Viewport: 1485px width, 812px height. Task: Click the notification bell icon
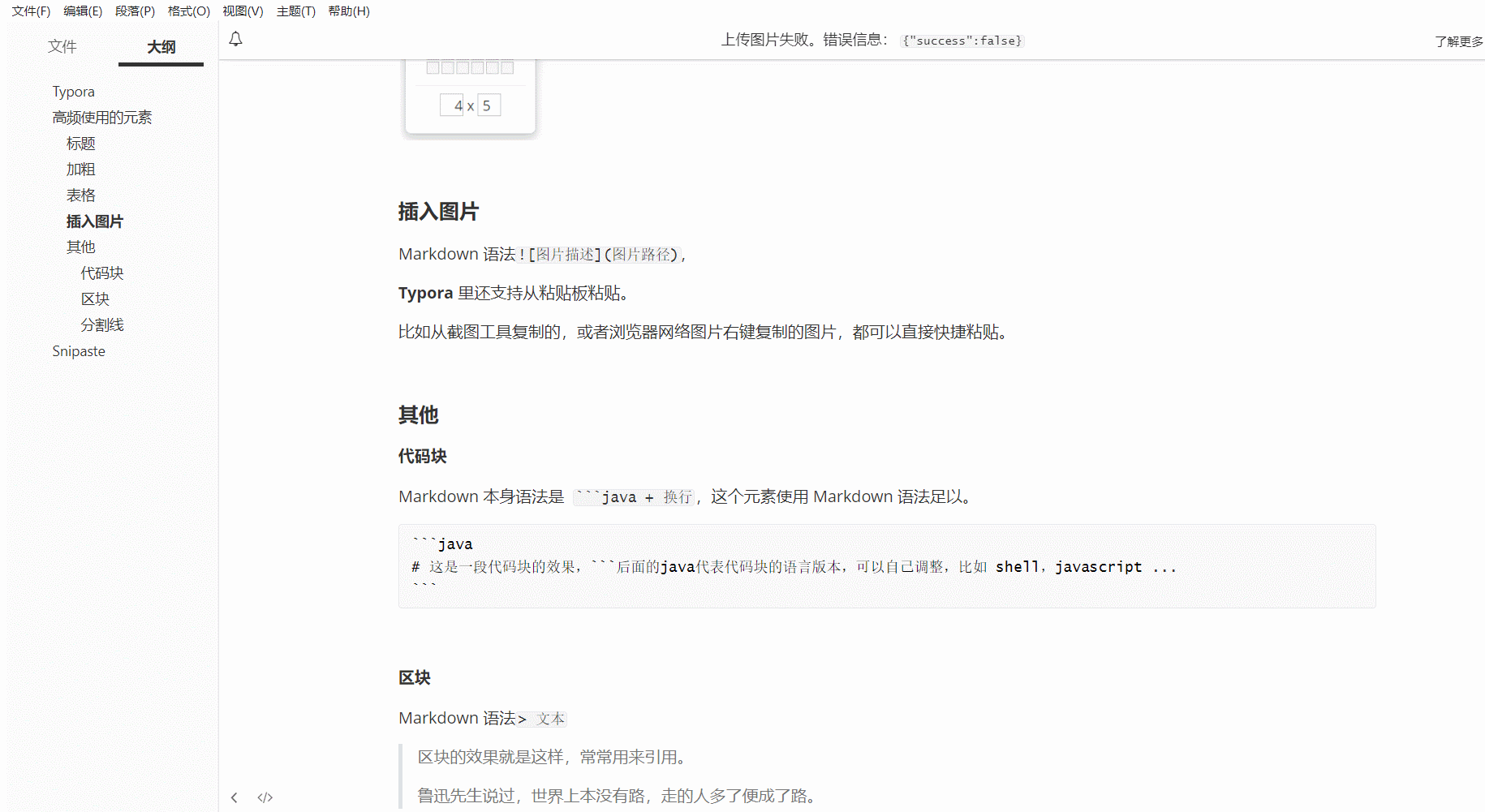tap(235, 39)
